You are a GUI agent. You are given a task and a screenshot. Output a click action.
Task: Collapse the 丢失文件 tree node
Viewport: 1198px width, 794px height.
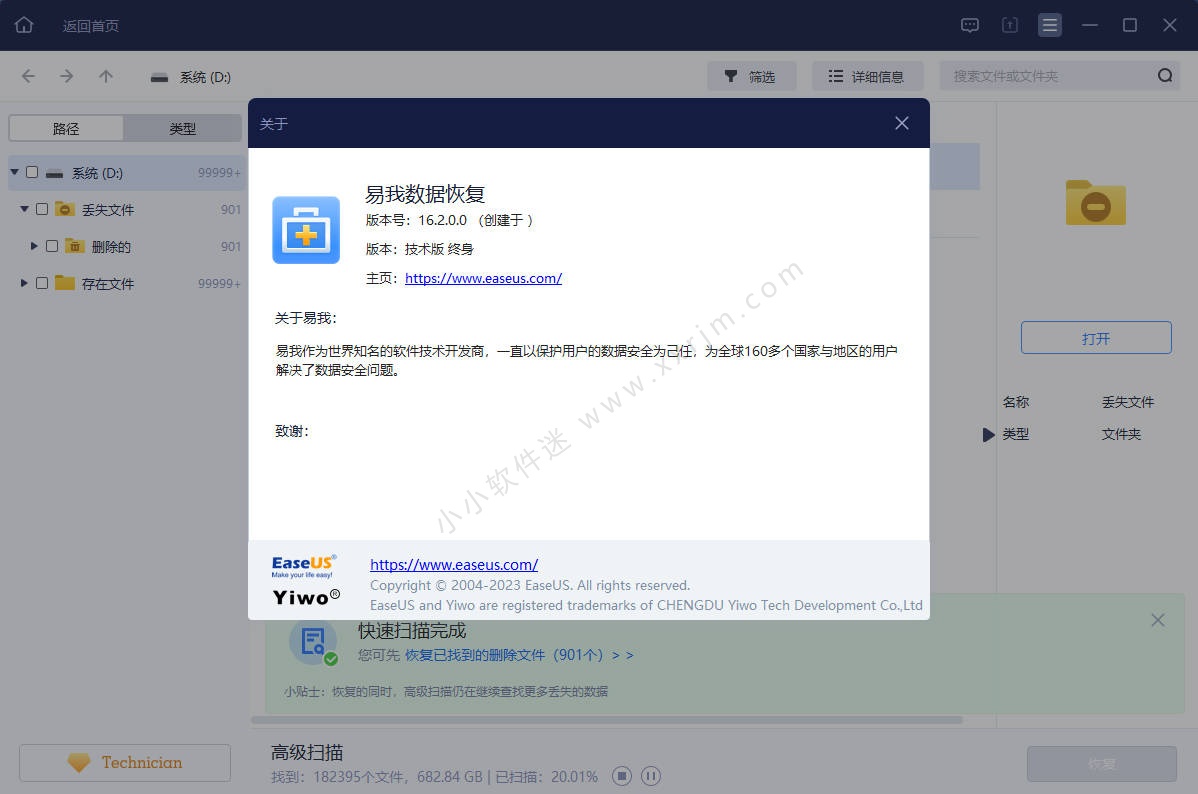[x=24, y=209]
